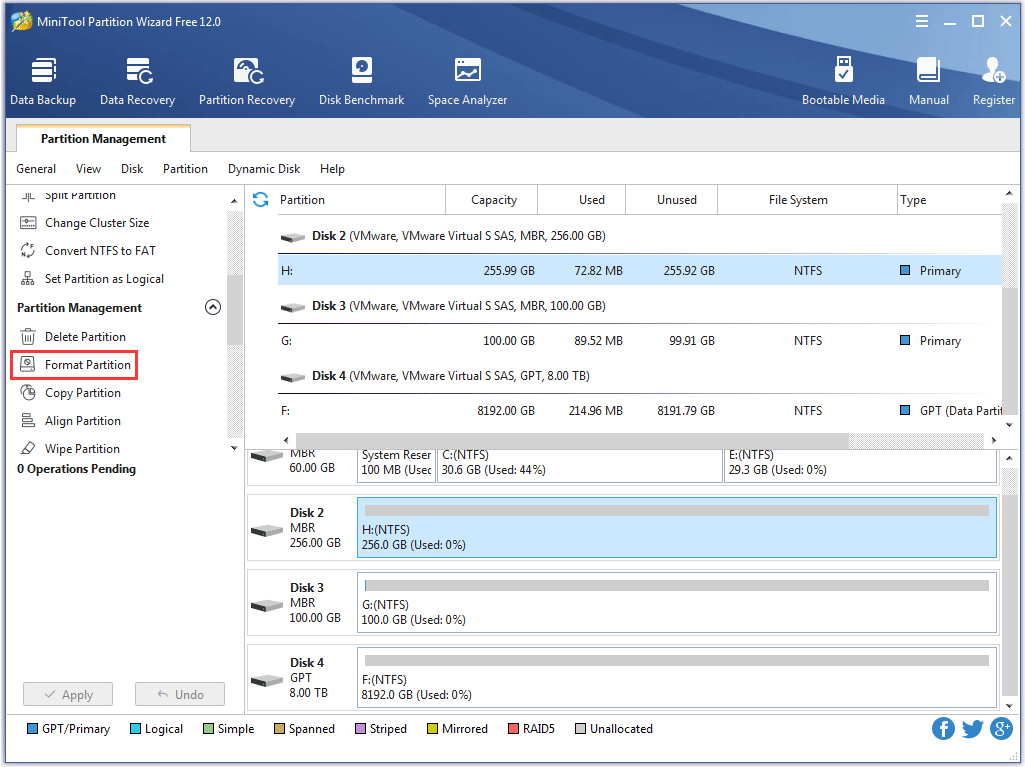
Task: Select the Partition Management tab
Action: (x=103, y=139)
